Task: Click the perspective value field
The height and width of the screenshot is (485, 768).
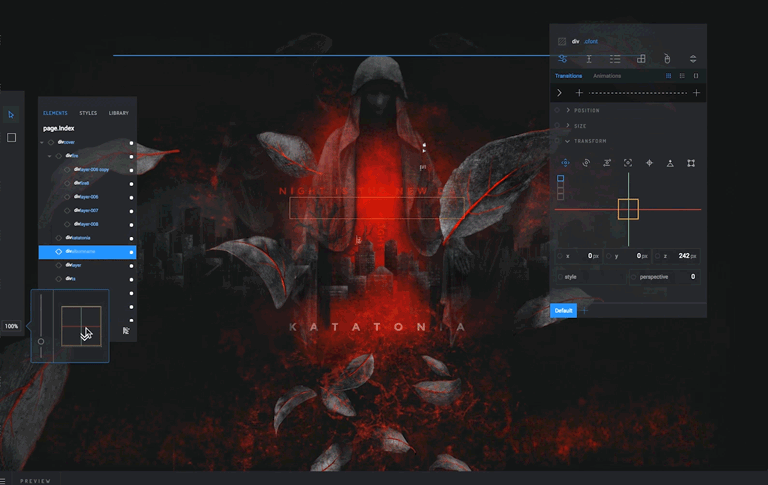Action: click(665, 277)
